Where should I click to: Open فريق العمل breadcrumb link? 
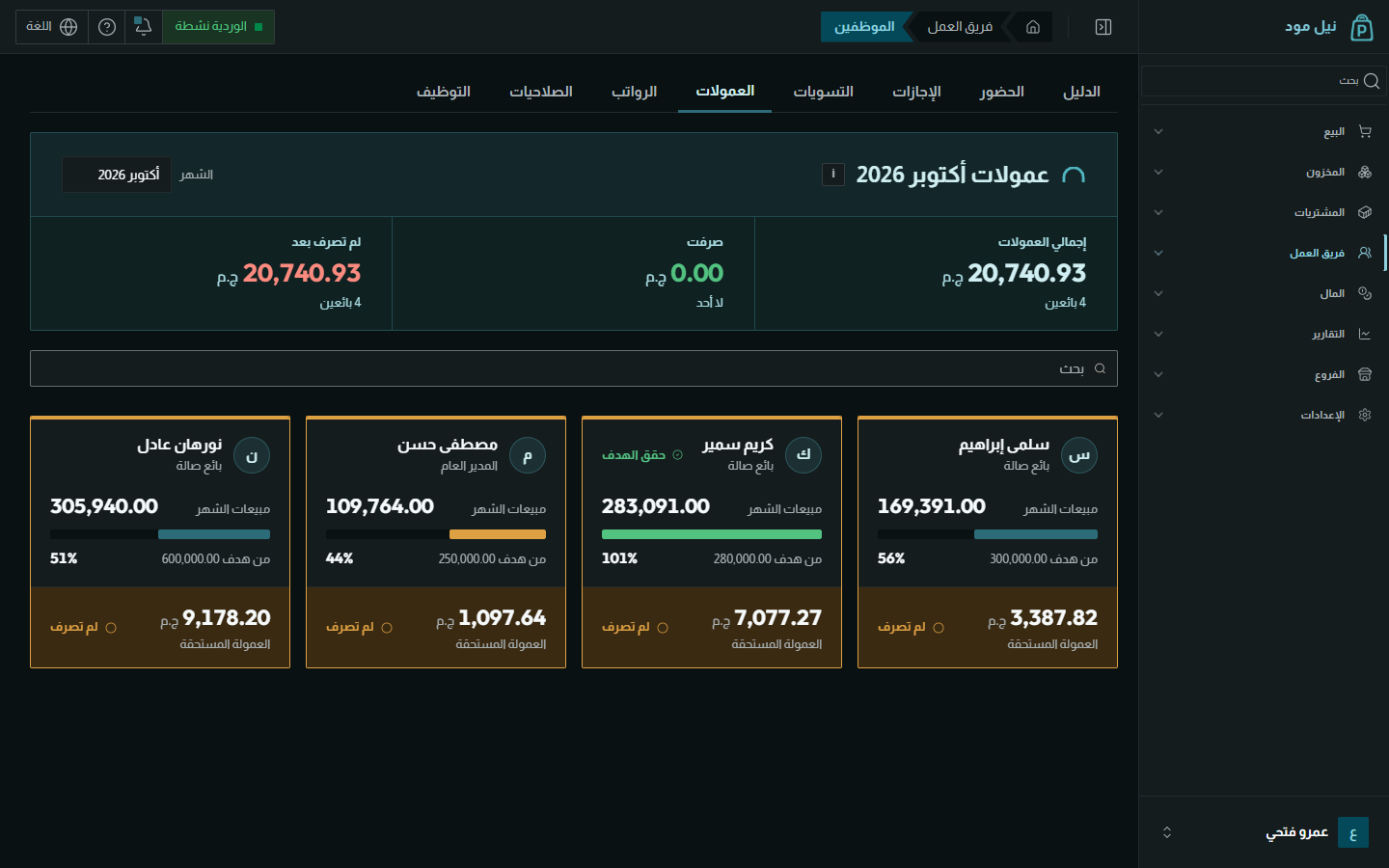(x=960, y=27)
